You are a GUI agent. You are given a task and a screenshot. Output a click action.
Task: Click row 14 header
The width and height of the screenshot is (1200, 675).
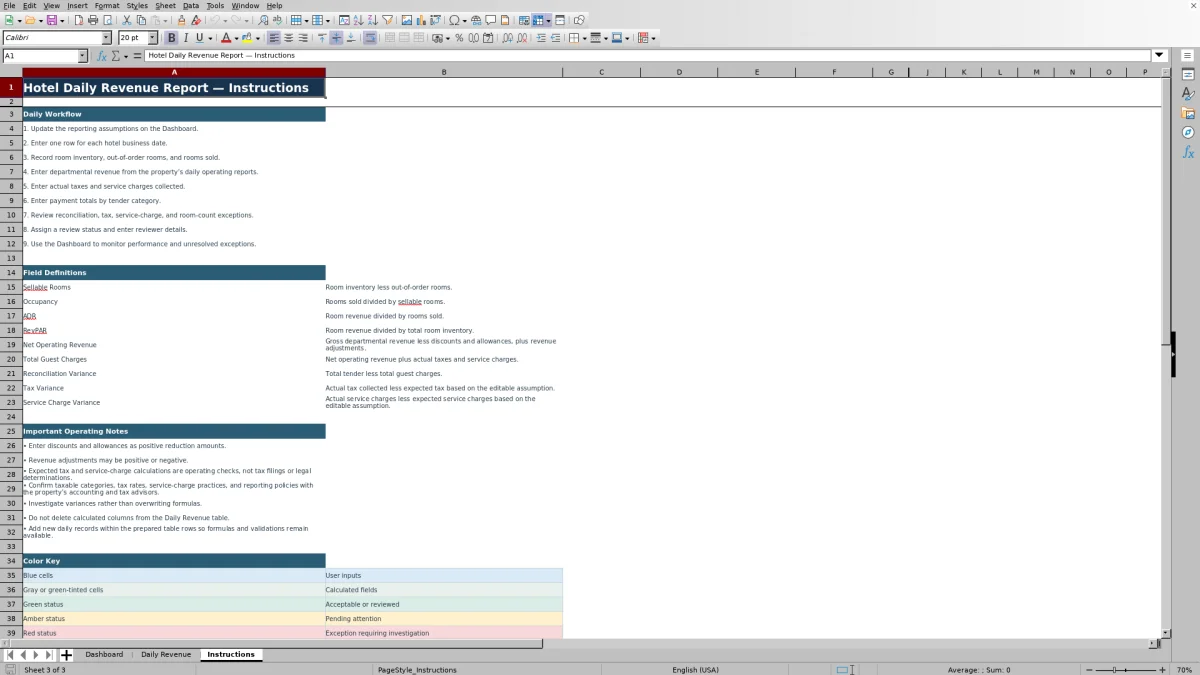(x=11, y=272)
